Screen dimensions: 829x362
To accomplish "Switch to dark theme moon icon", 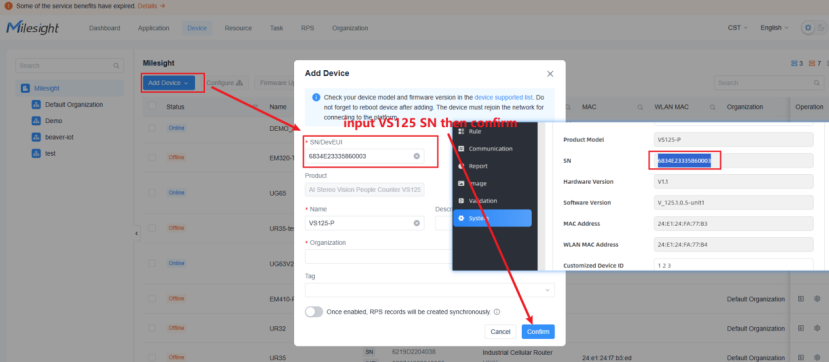I will tap(821, 28).
